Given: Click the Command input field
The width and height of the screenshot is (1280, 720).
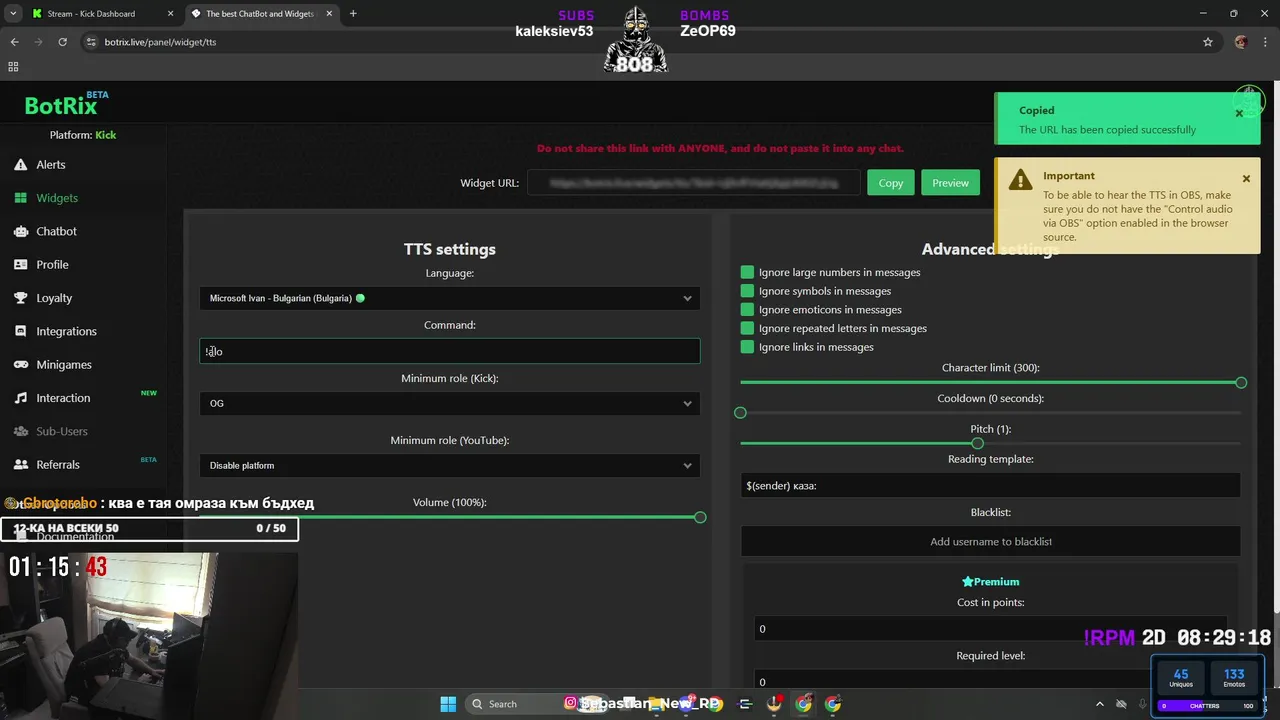Looking at the screenshot, I should pyautogui.click(x=450, y=351).
